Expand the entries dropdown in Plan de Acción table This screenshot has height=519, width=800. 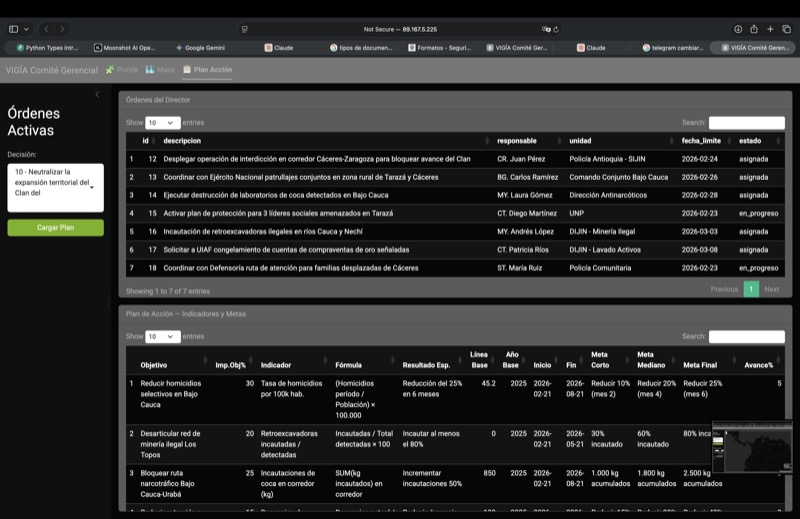coord(163,337)
